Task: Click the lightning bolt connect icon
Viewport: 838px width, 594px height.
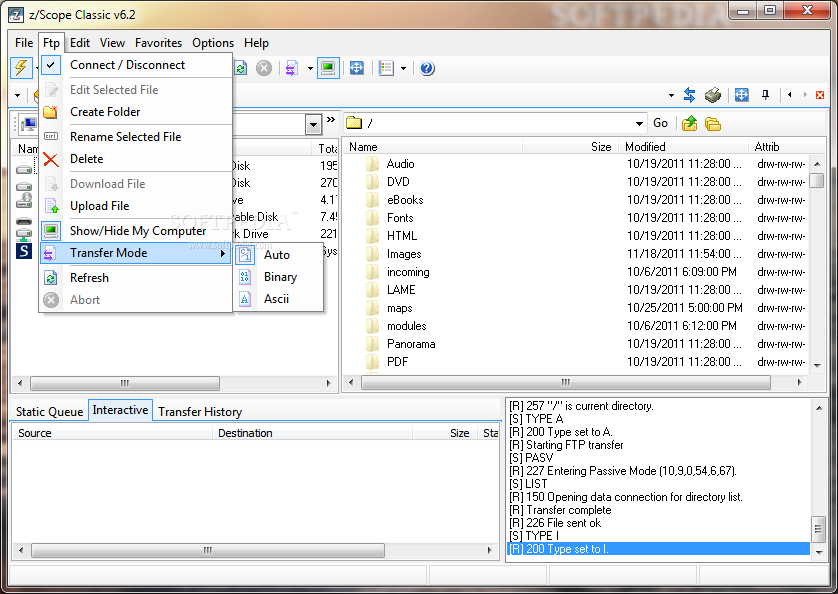Action: click(21, 68)
